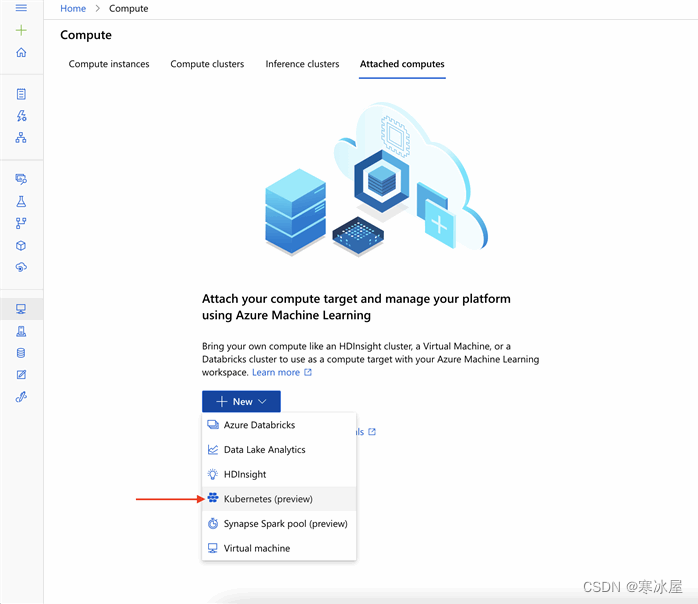Open the hamburger navigation menu

[21, 8]
